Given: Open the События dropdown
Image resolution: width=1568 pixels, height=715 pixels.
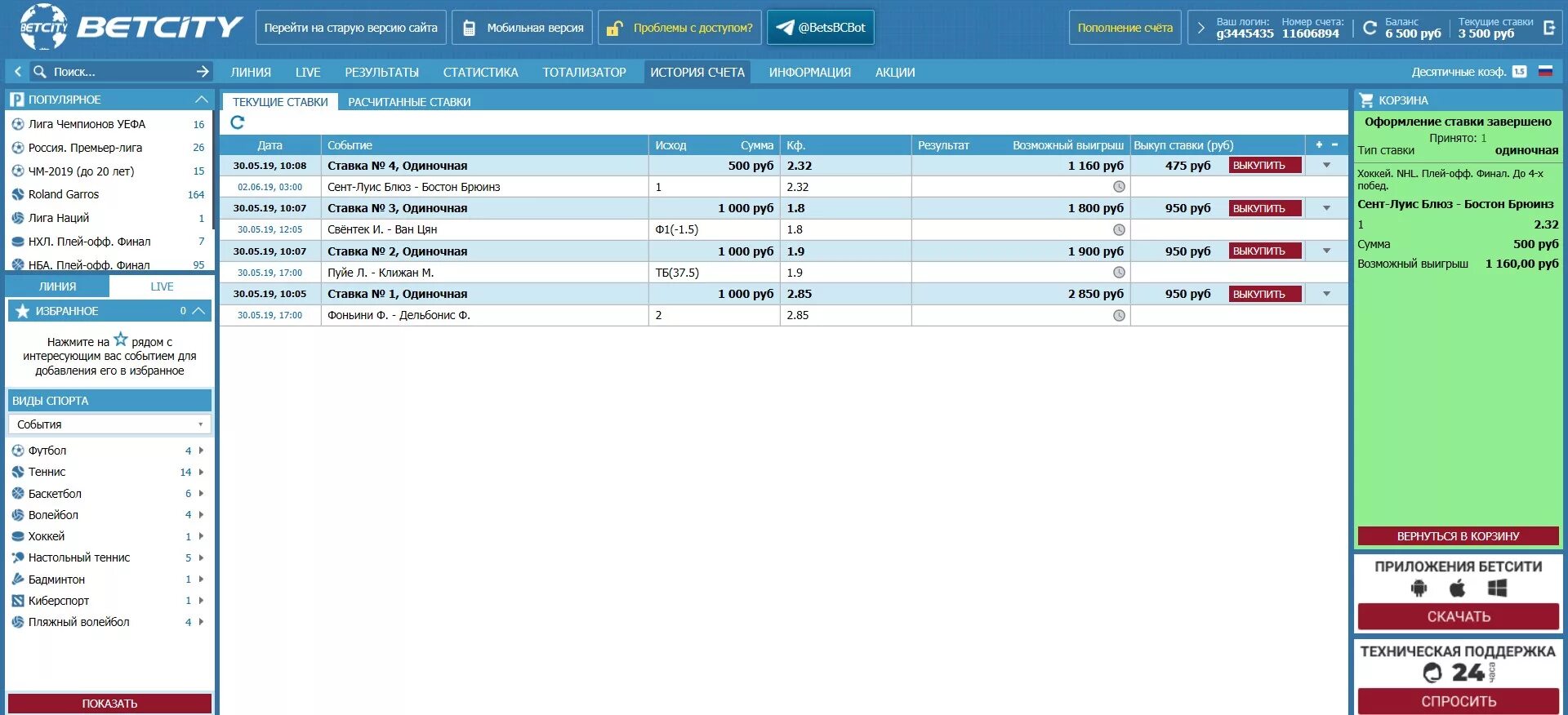Looking at the screenshot, I should 109,424.
